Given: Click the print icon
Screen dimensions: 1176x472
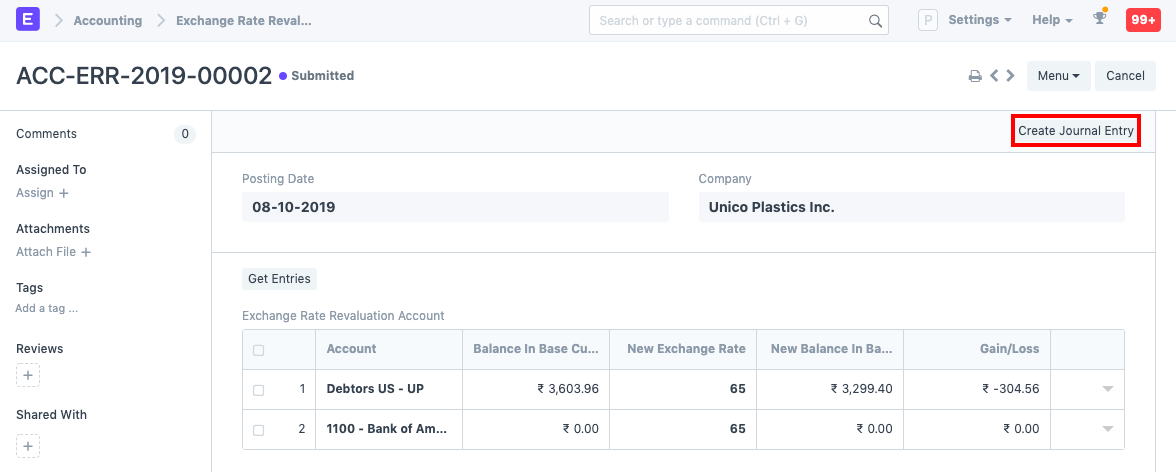Looking at the screenshot, I should coord(974,76).
